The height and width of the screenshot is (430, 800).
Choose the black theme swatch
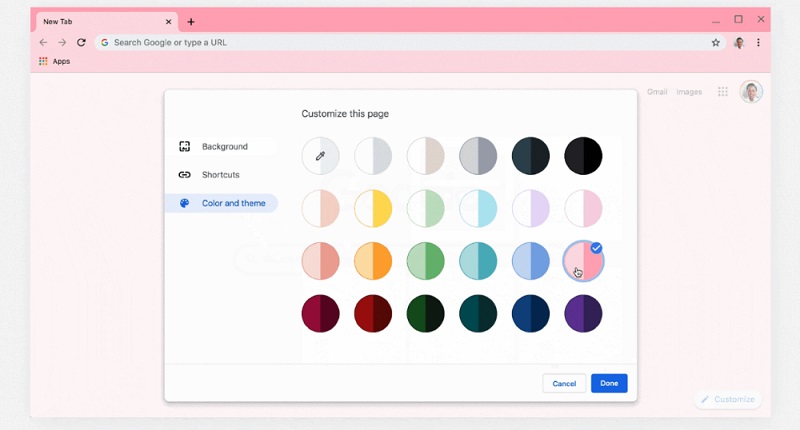point(583,156)
